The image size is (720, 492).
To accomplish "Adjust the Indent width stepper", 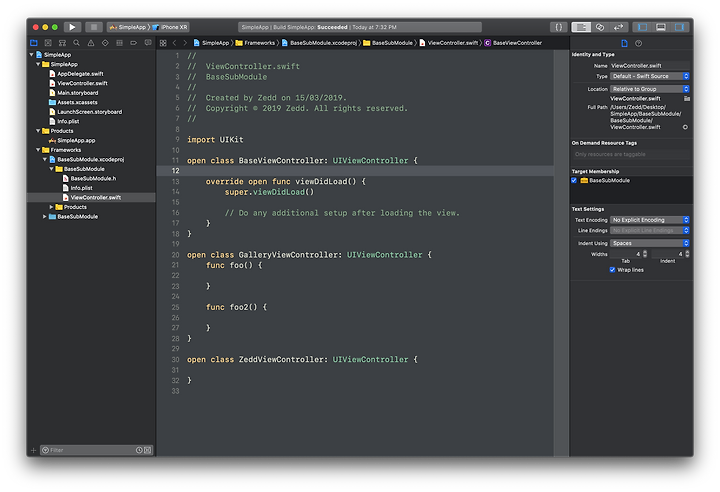I will click(x=687, y=254).
